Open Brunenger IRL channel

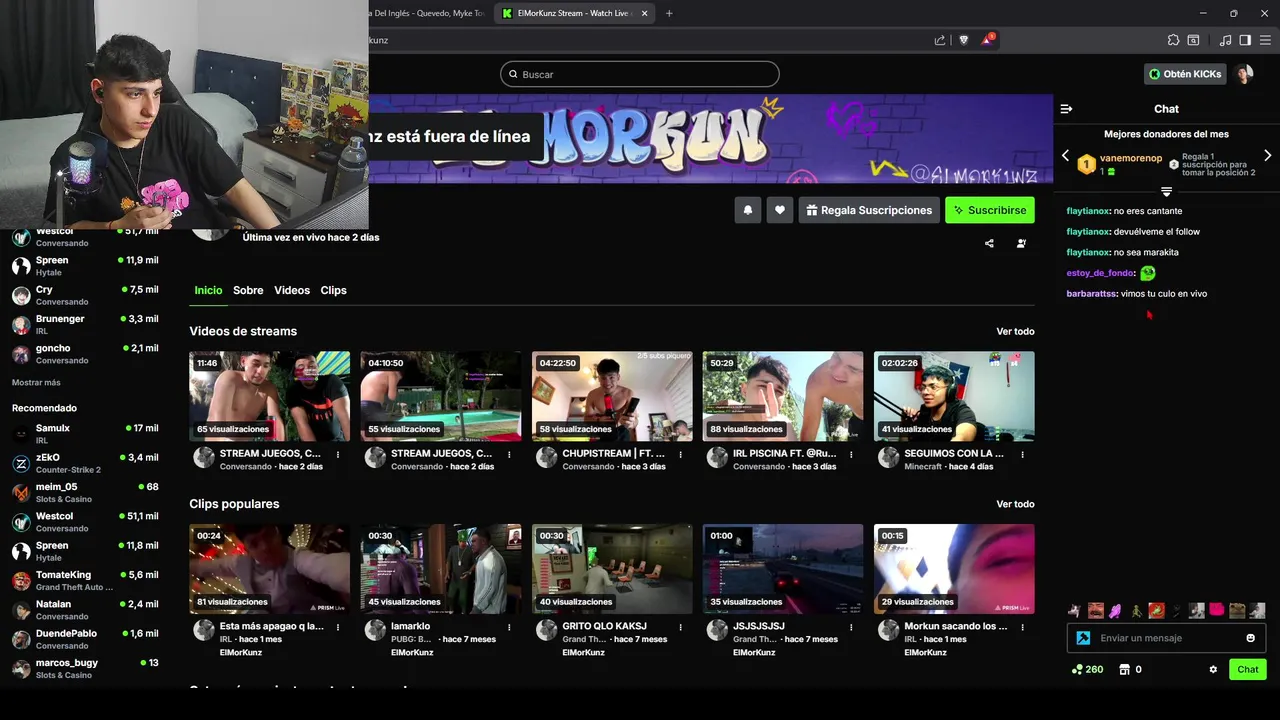pyautogui.click(x=85, y=324)
